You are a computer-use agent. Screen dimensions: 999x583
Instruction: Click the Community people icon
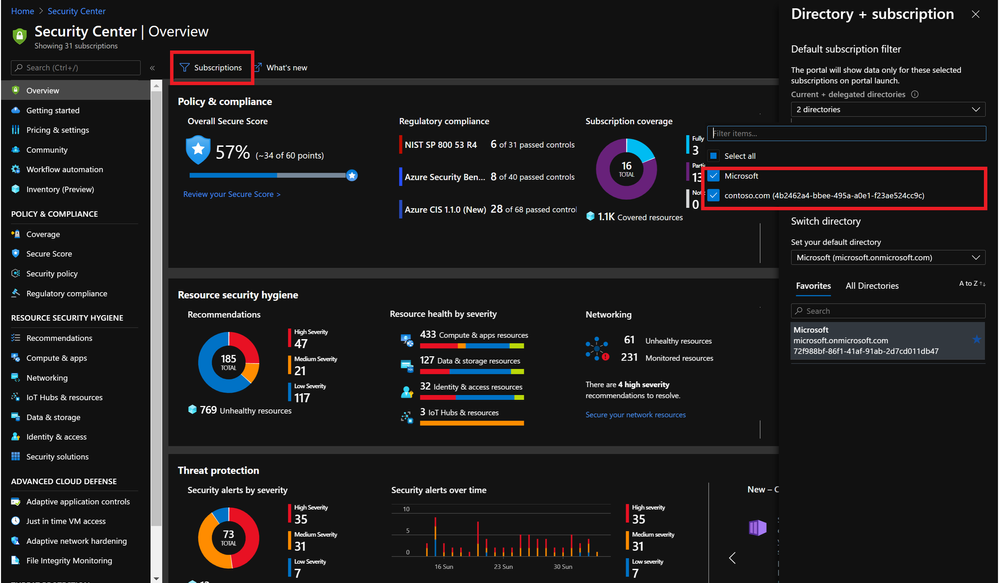coord(16,150)
